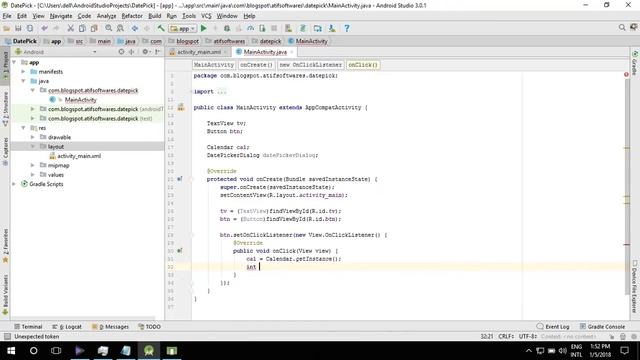Viewport: 640px width, 360px height.
Task: Expand Gradle Scripts node
Action: coord(14,184)
